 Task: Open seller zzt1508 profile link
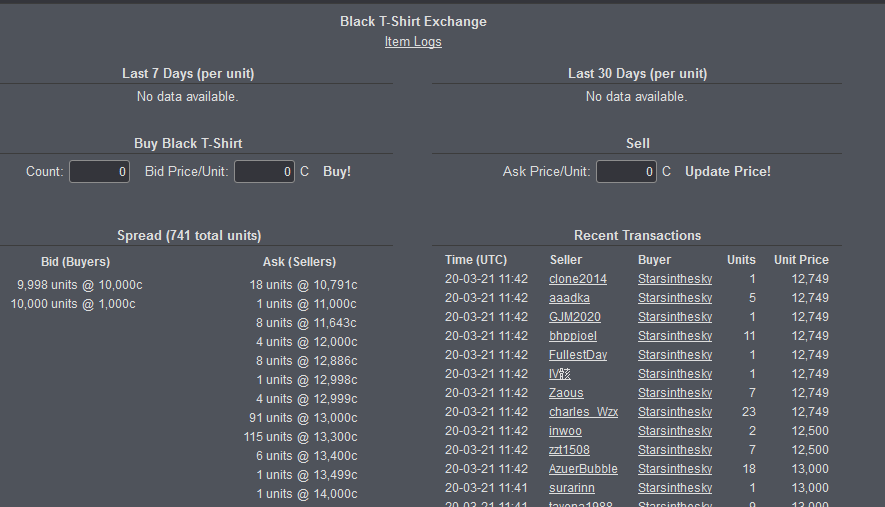tap(569, 450)
